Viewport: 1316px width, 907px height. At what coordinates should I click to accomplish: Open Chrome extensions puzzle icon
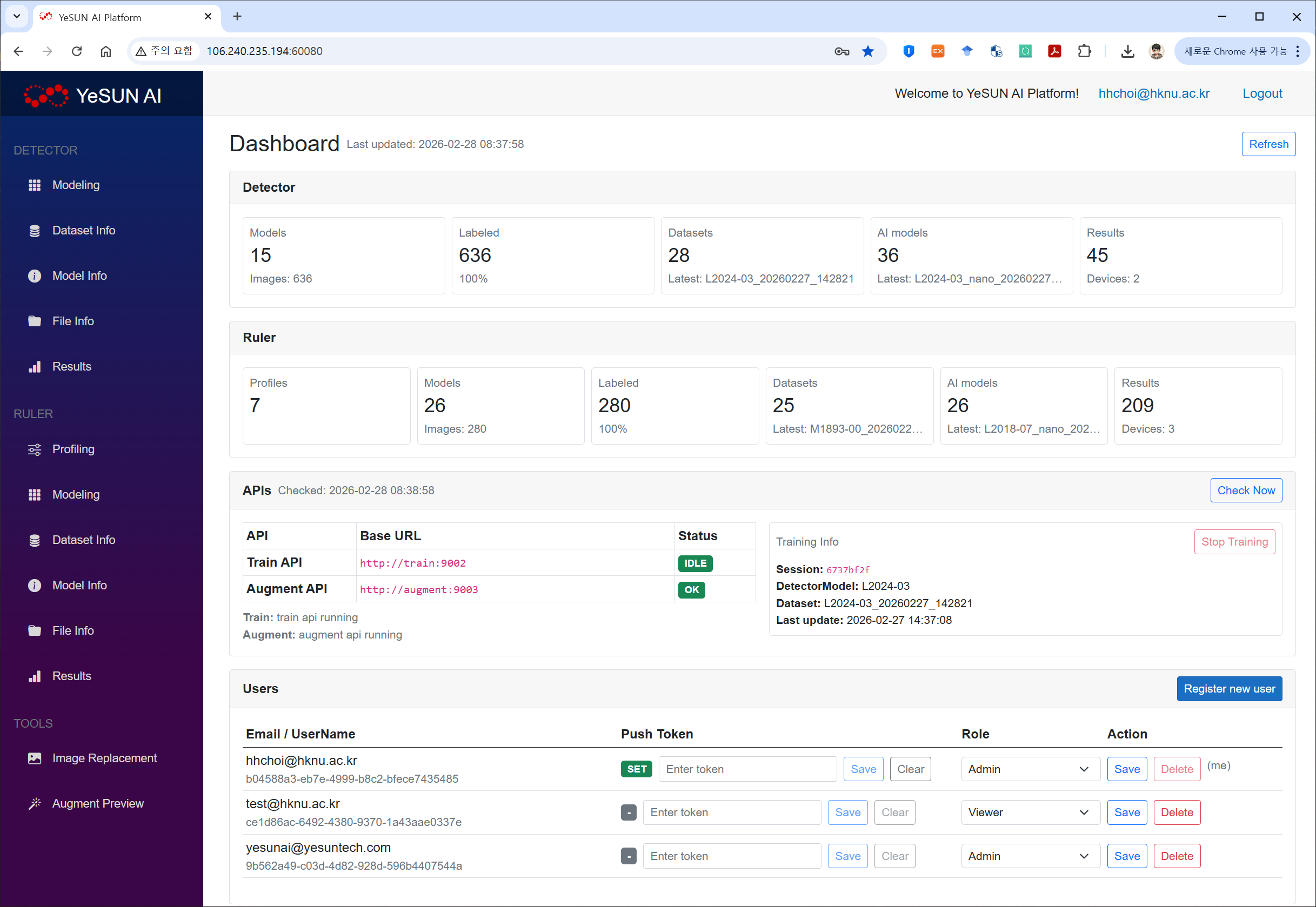[1084, 51]
